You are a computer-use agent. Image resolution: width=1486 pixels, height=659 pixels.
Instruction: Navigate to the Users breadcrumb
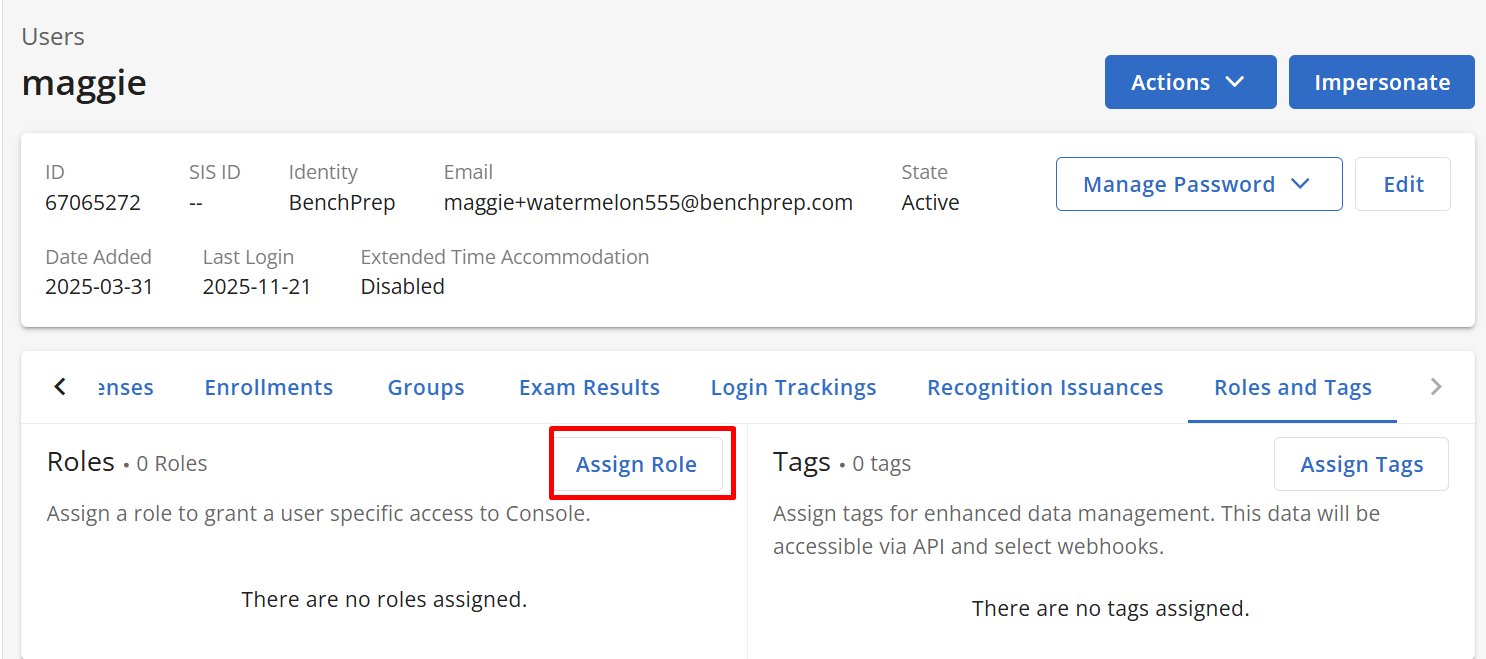coord(53,37)
